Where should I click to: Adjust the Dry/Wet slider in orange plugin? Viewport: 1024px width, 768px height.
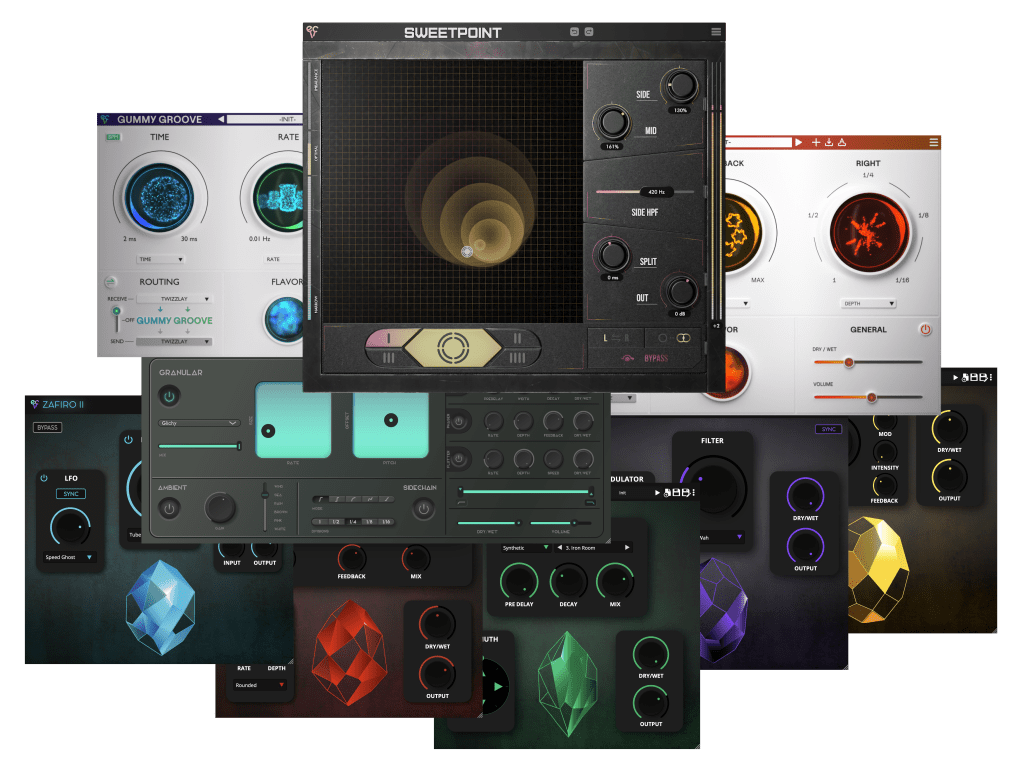tap(867, 362)
